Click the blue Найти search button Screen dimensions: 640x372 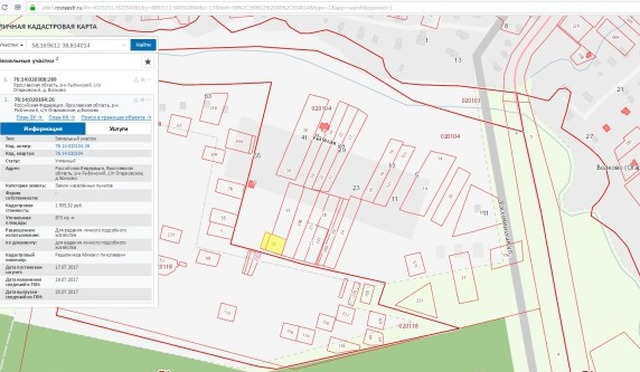143,45
